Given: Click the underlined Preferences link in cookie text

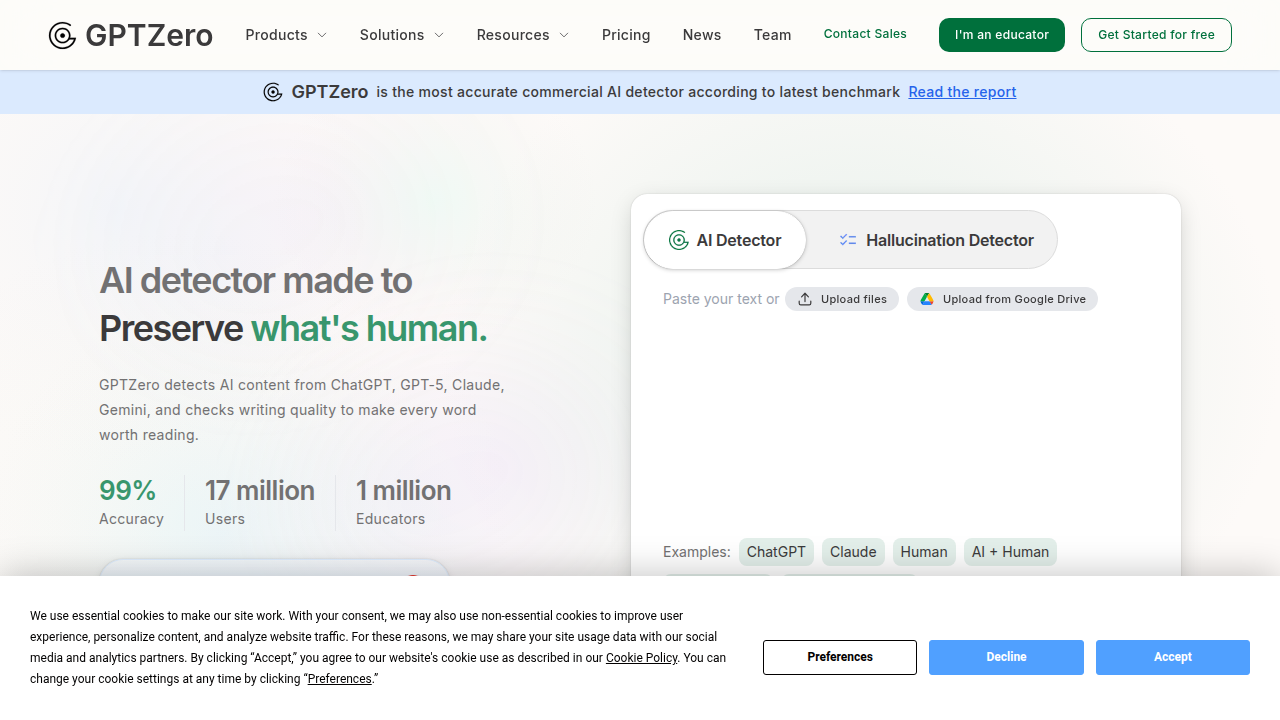Looking at the screenshot, I should click(x=340, y=679).
